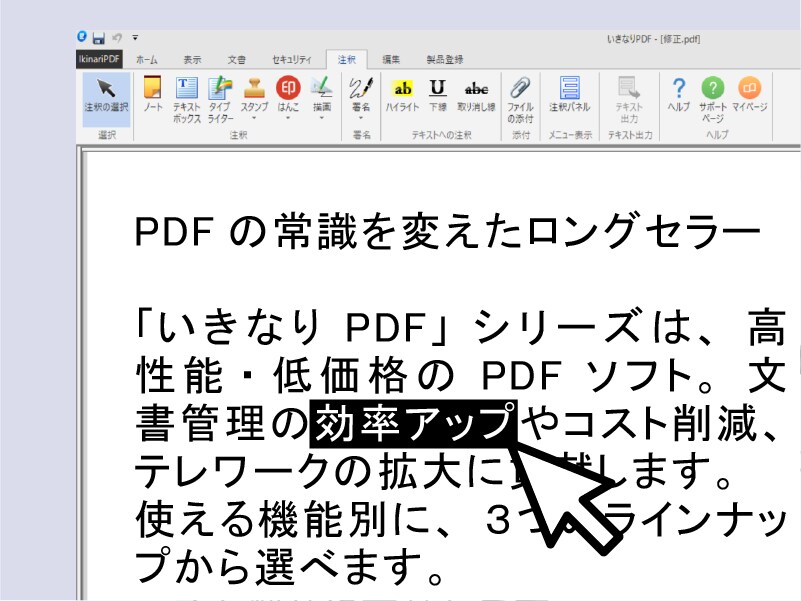This screenshot has height=601, width=801.
Task: Choose the テキストボックス tool
Action: click(x=186, y=100)
